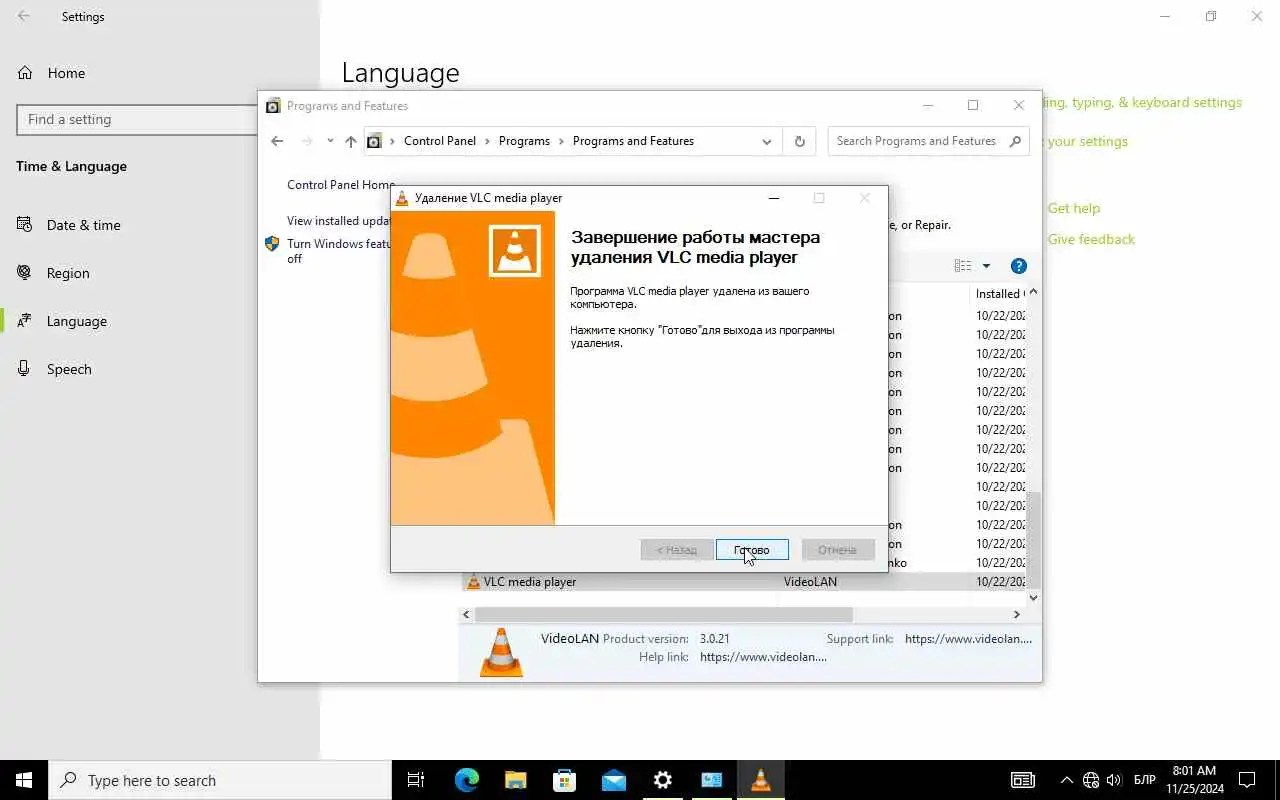Click the Control Panel taskbar icon

tap(711, 780)
